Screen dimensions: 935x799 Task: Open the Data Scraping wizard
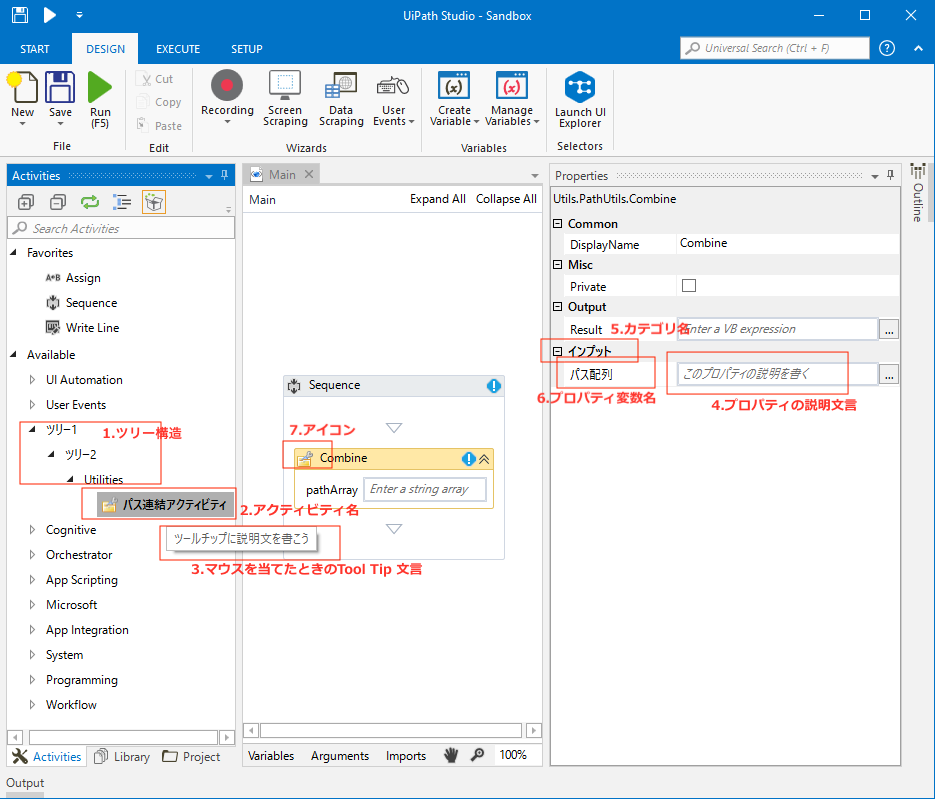pyautogui.click(x=340, y=85)
